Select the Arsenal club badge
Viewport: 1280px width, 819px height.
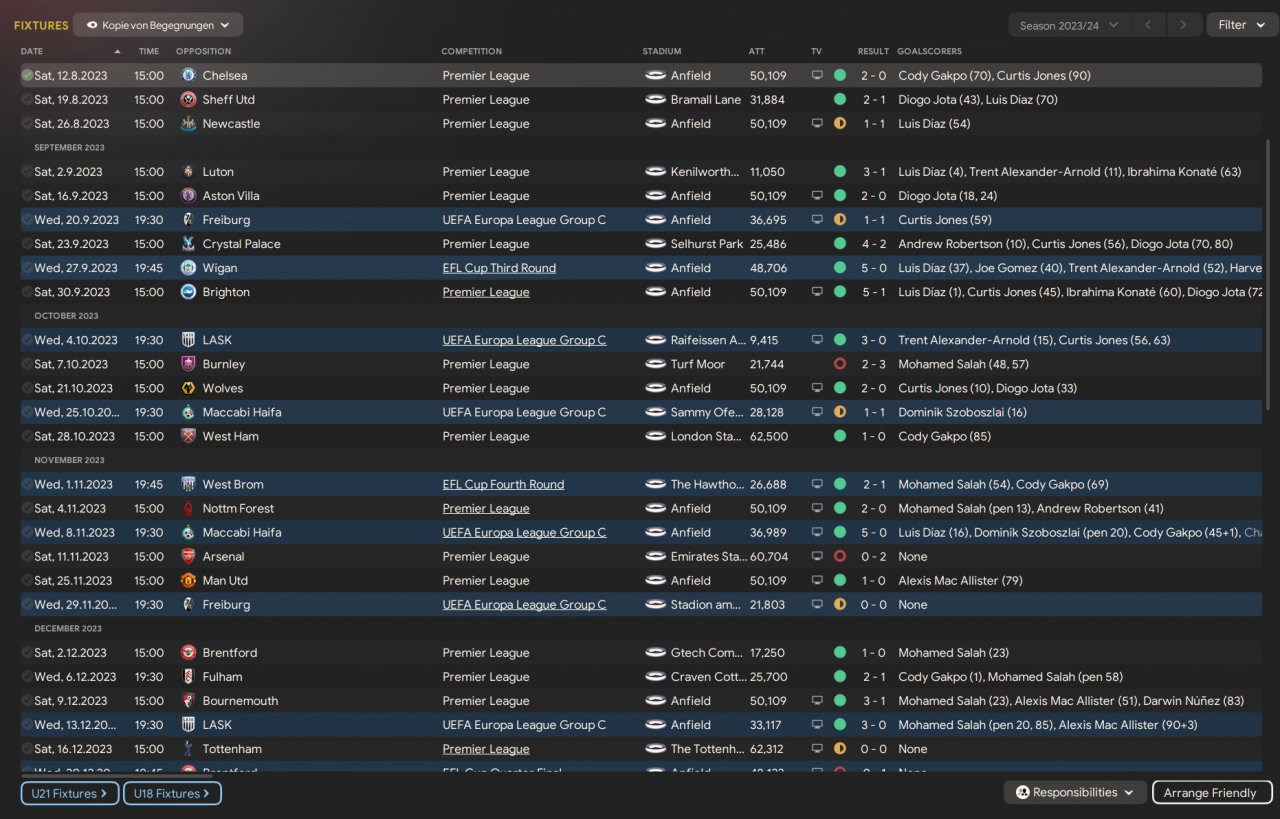[188, 556]
